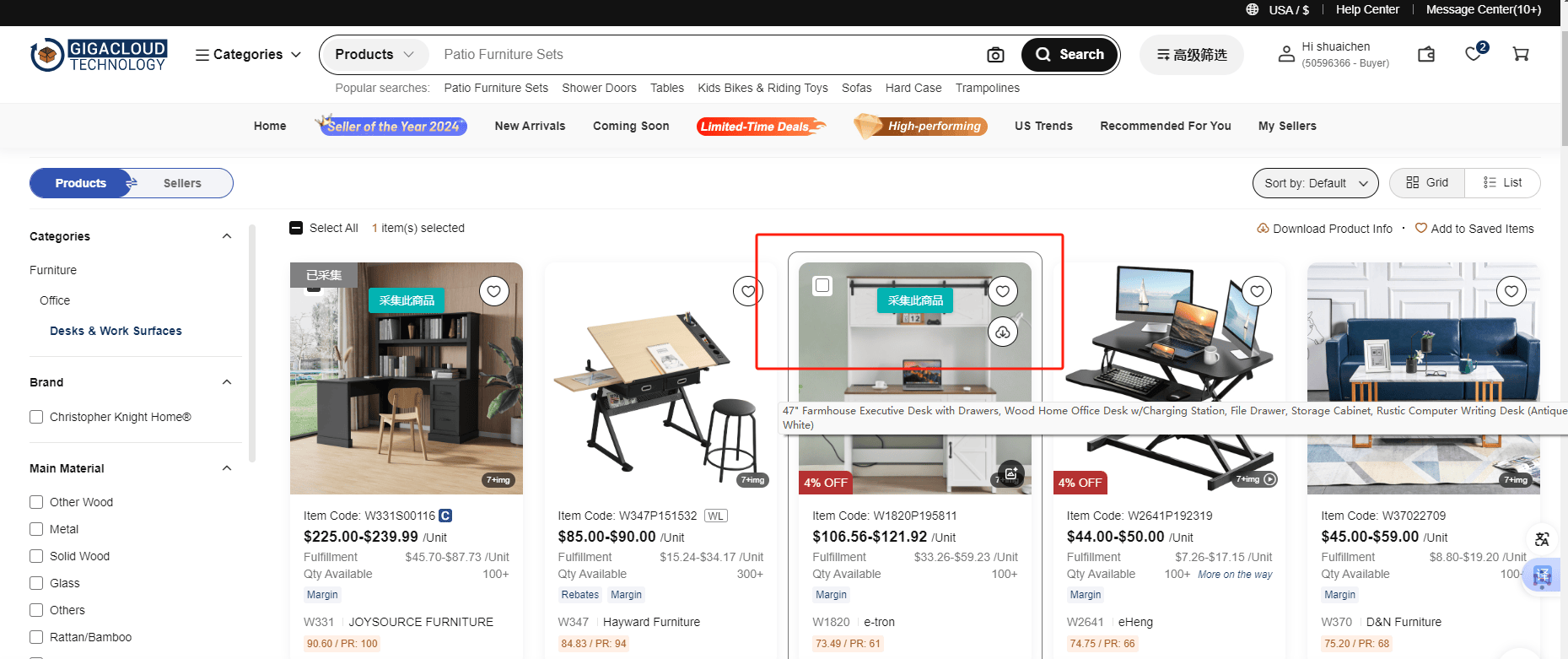Open the Sort by Default dropdown

click(1316, 183)
